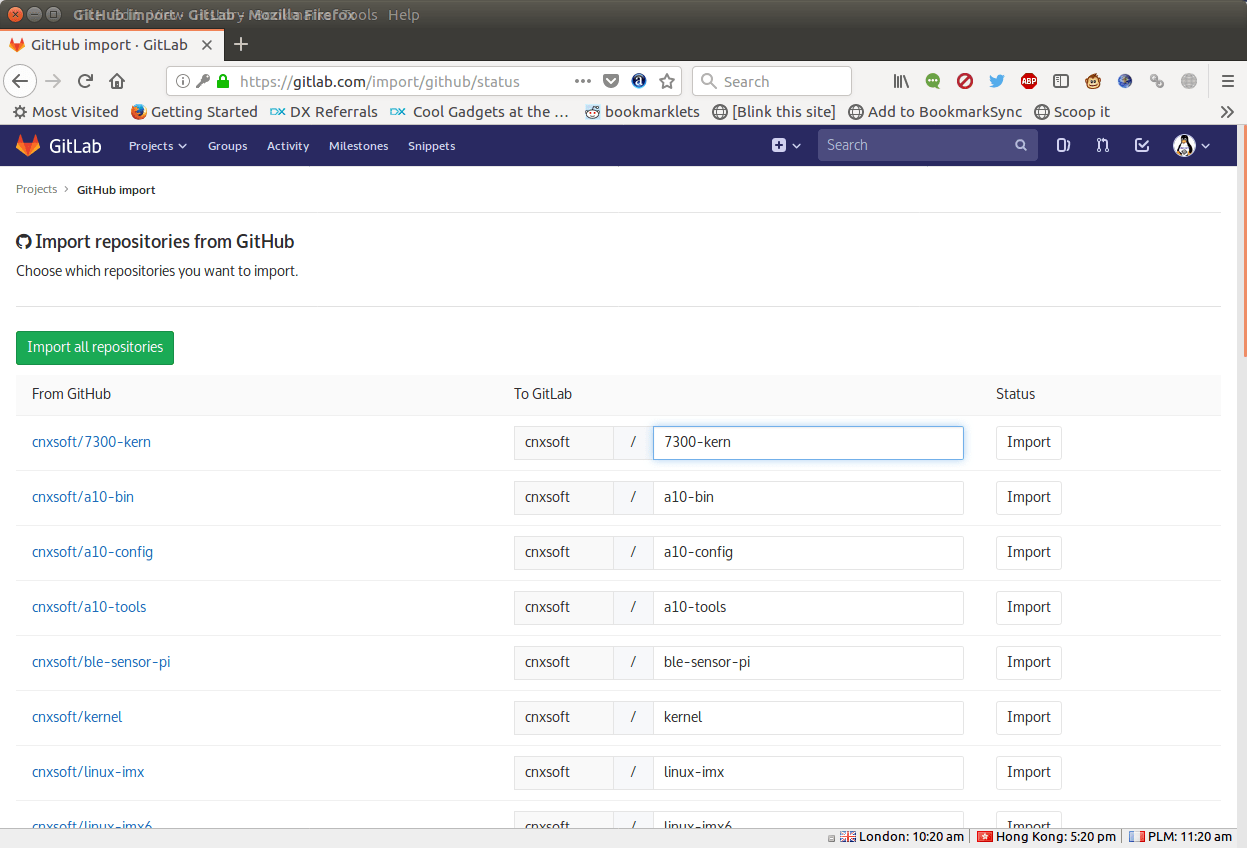Expand the user avatar dropdown menu
Viewport: 1247px width, 848px height.
pos(1191,145)
